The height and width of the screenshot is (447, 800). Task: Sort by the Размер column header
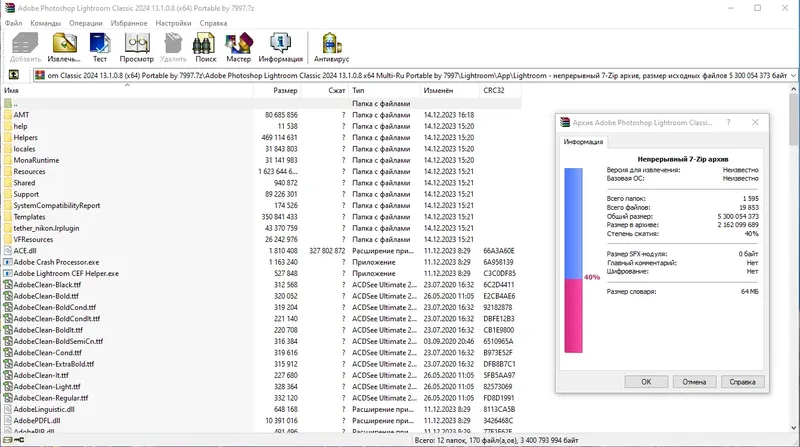click(277, 90)
